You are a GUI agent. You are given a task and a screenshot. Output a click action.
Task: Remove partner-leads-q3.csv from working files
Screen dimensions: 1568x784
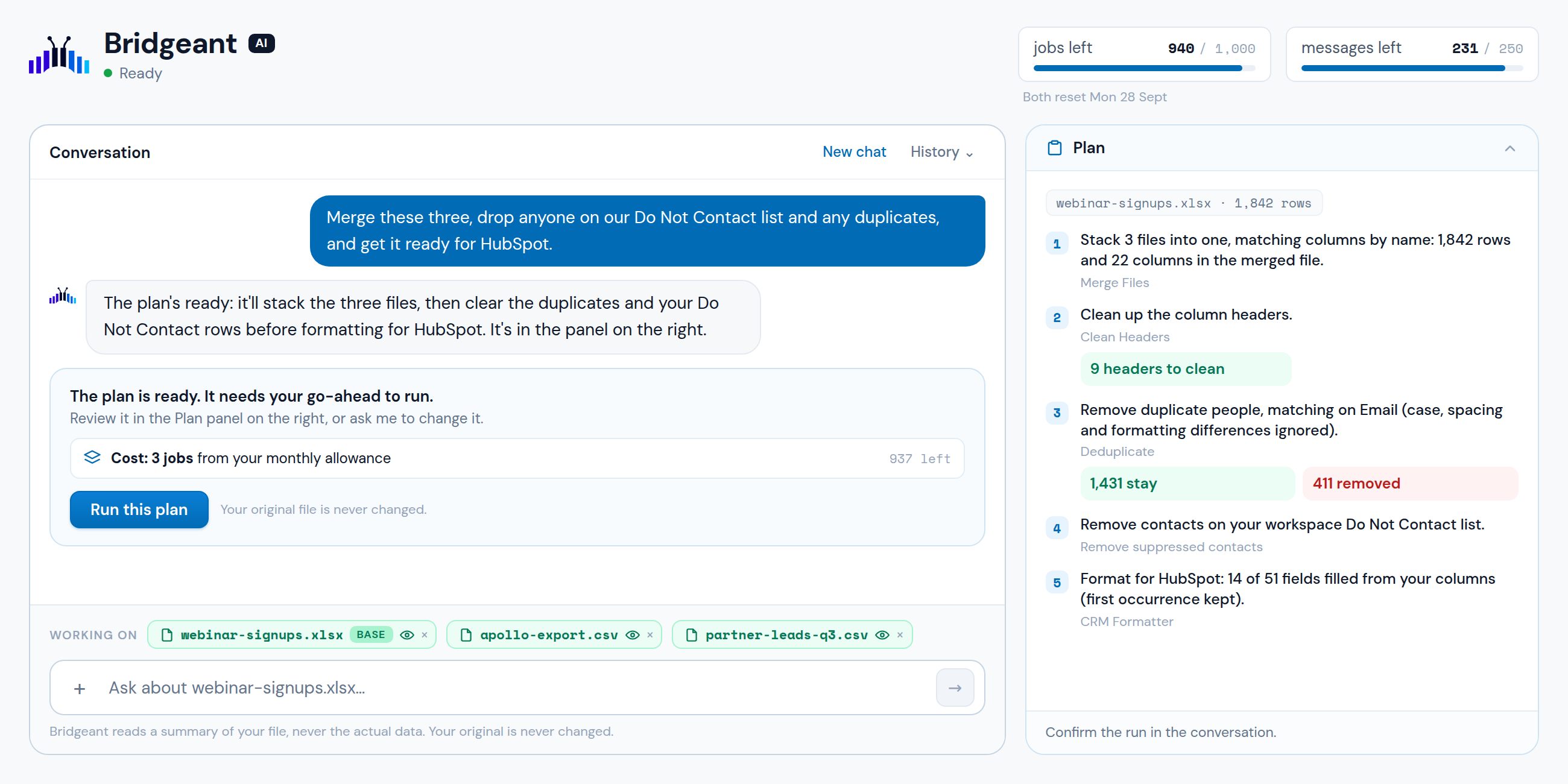[x=900, y=635]
